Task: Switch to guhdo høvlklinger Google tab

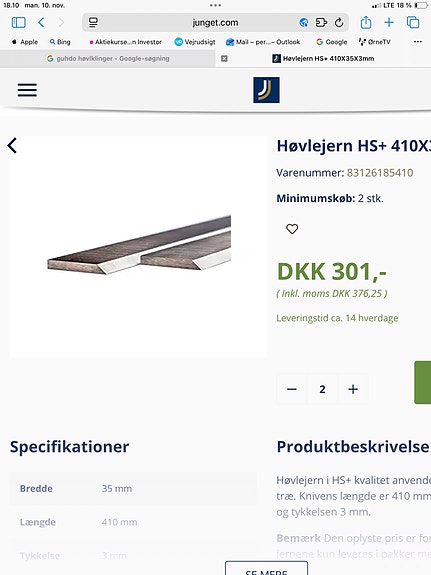Action: 108,59
